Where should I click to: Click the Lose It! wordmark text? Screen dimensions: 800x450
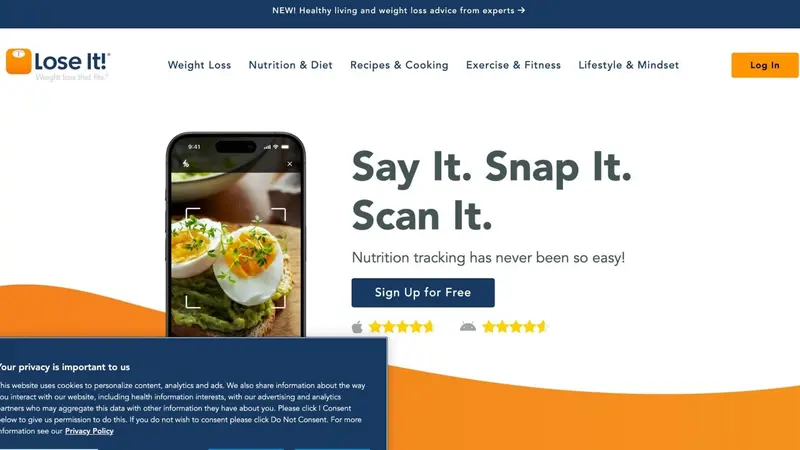click(x=72, y=62)
